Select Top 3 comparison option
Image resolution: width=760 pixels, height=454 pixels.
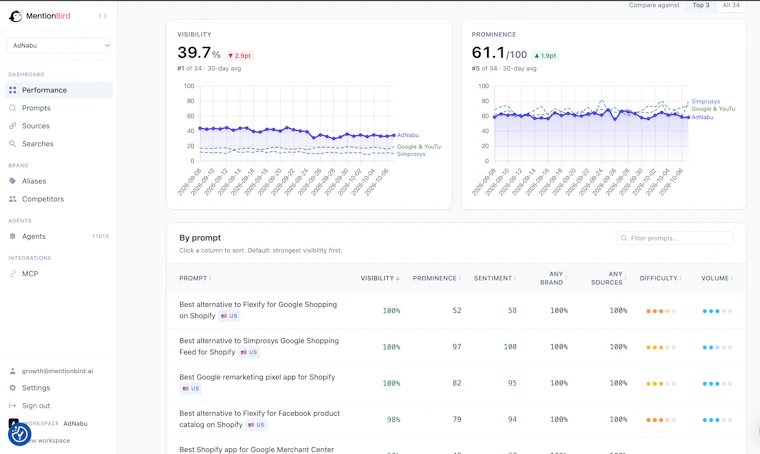(701, 5)
